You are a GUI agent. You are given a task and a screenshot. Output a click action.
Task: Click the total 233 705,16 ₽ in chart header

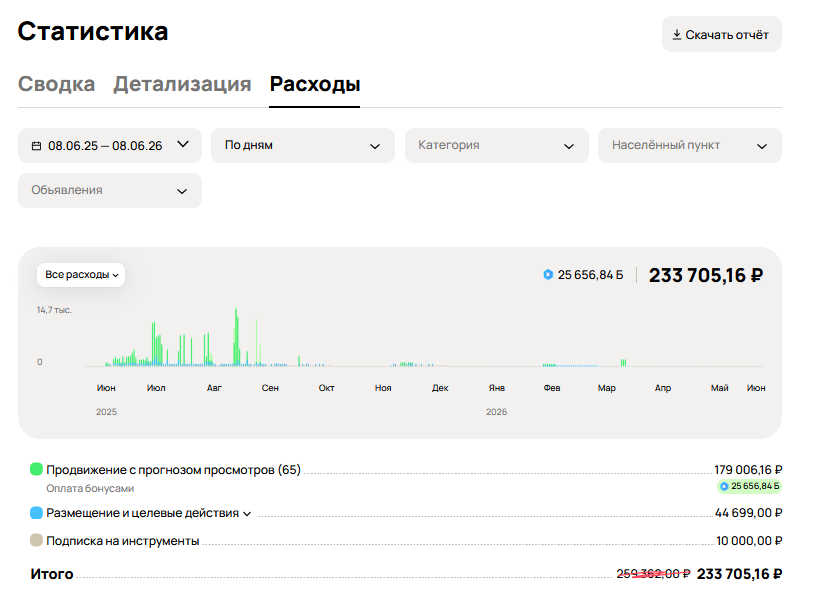coord(706,275)
